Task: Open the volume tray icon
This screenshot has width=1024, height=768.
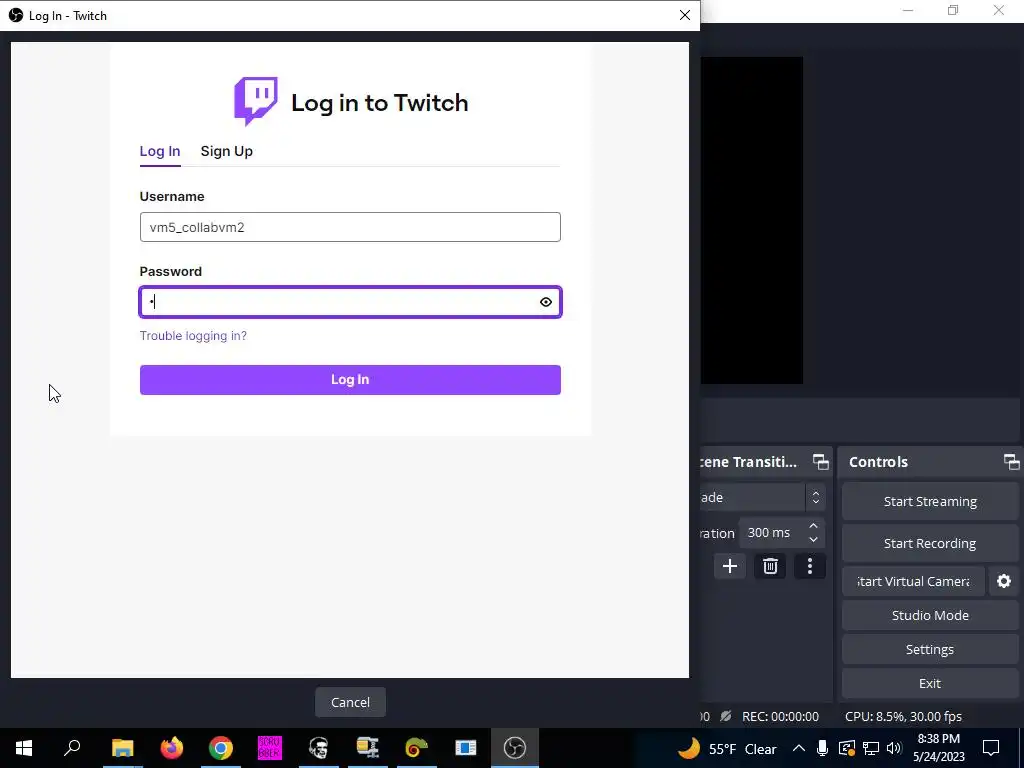Action: point(895,748)
